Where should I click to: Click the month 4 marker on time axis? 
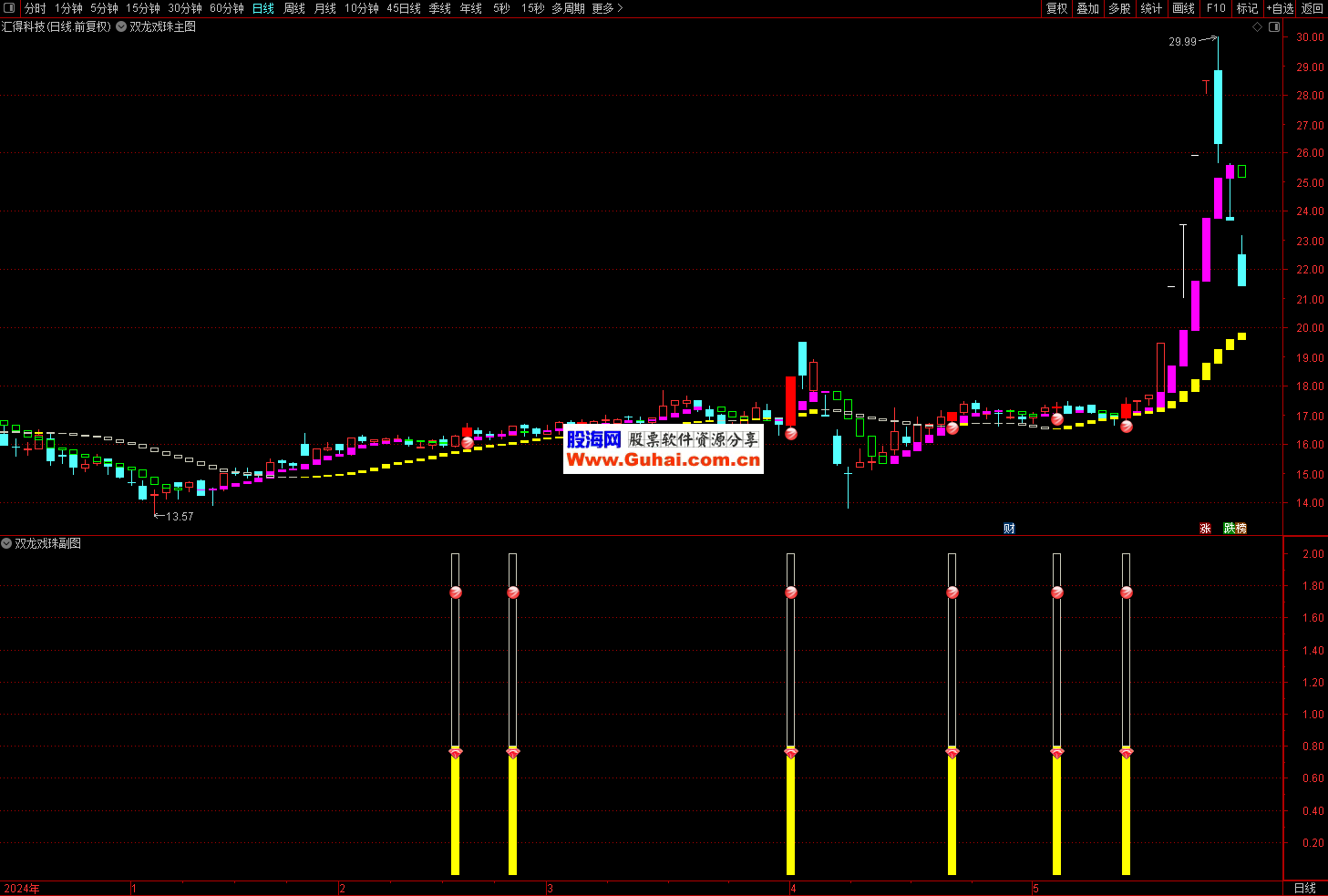pos(793,889)
